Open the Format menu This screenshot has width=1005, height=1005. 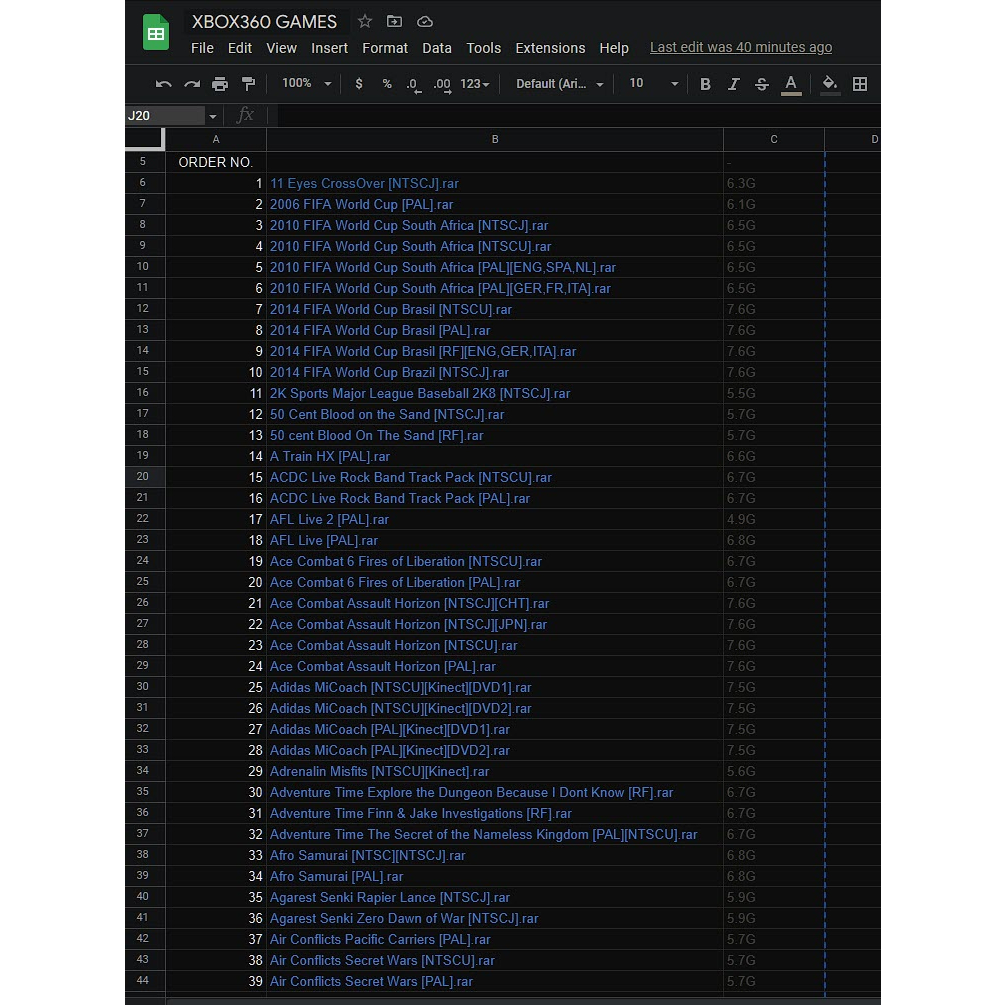(x=385, y=48)
